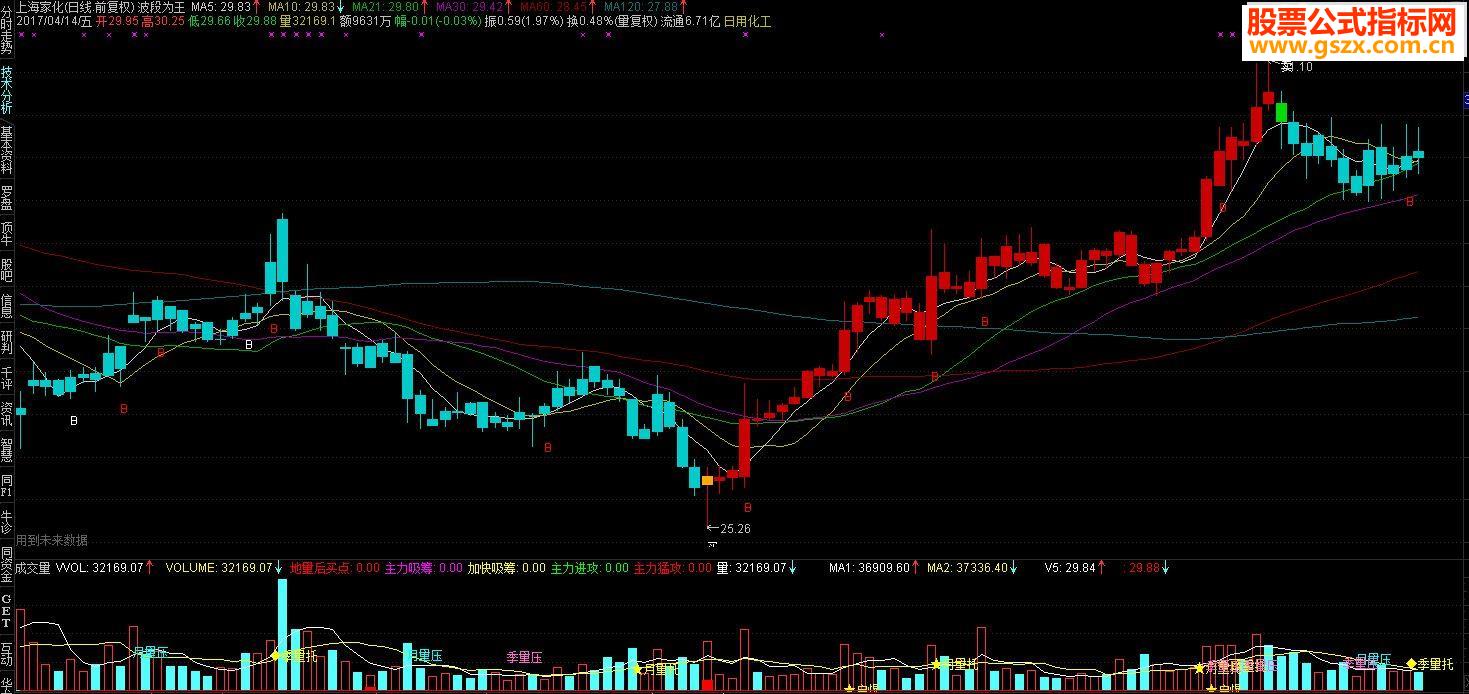Open the GET side tab
The width and height of the screenshot is (1469, 694).
(x=7, y=609)
